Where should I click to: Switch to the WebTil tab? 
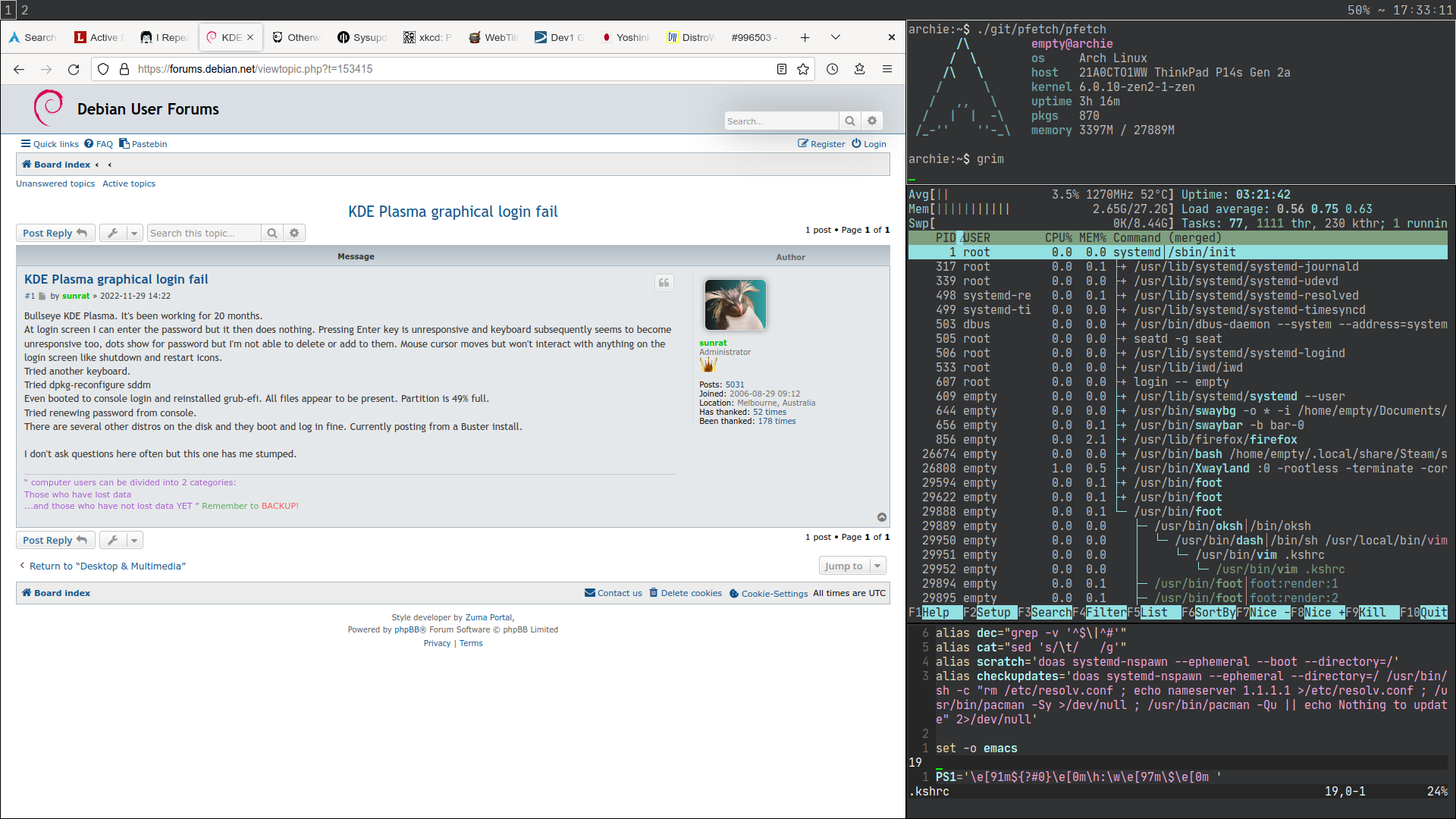(x=493, y=37)
